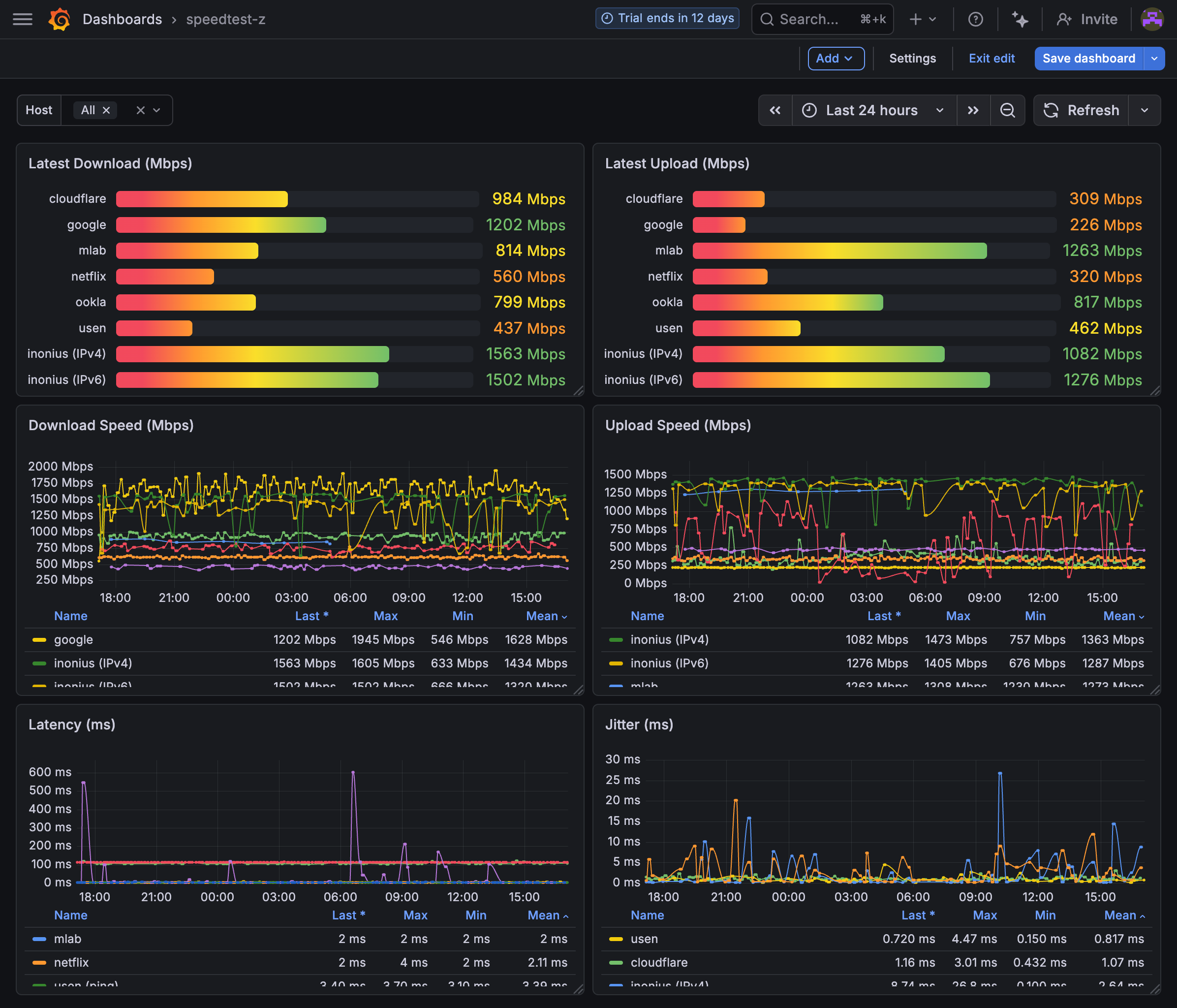The height and width of the screenshot is (1008, 1177).
Task: Open the Last 24 hours time picker
Action: 874,110
